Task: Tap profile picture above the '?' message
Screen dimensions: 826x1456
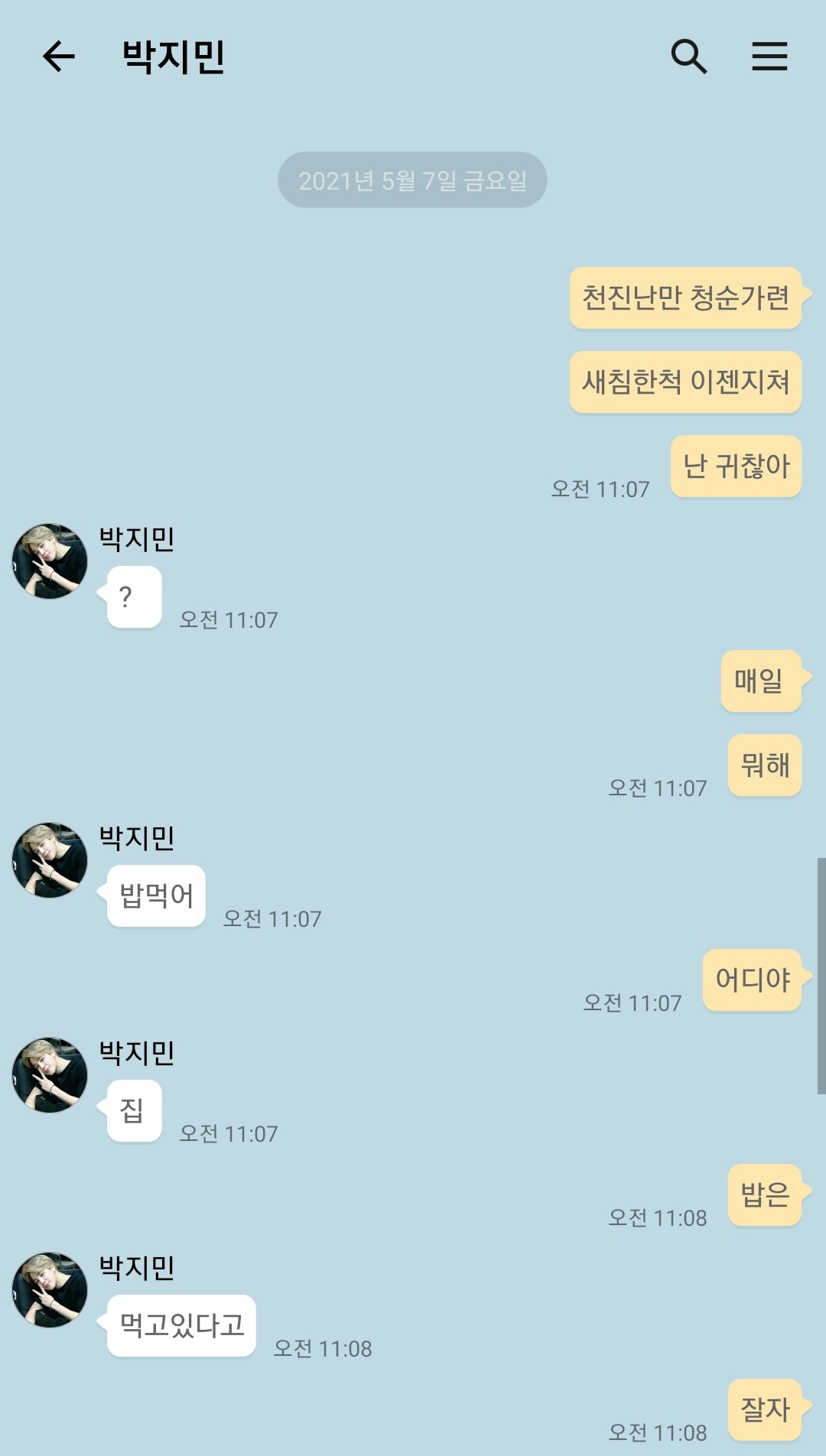Action: [x=50, y=561]
